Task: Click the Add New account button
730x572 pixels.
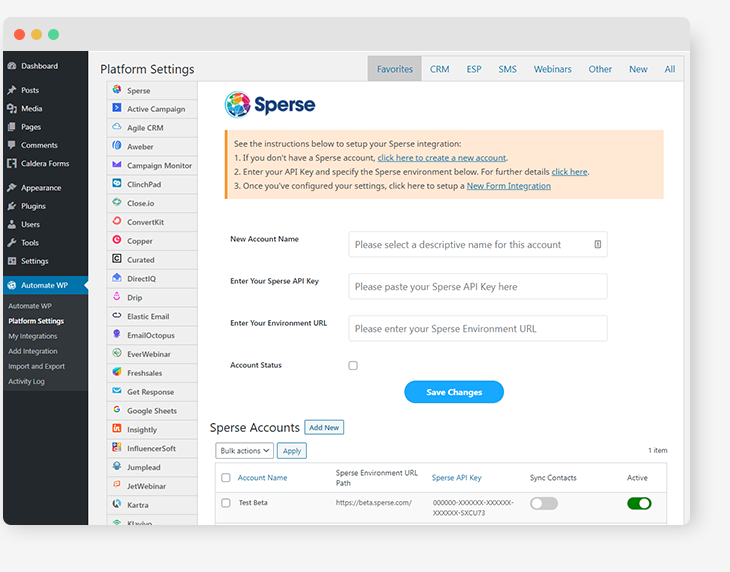Action: tap(324, 427)
